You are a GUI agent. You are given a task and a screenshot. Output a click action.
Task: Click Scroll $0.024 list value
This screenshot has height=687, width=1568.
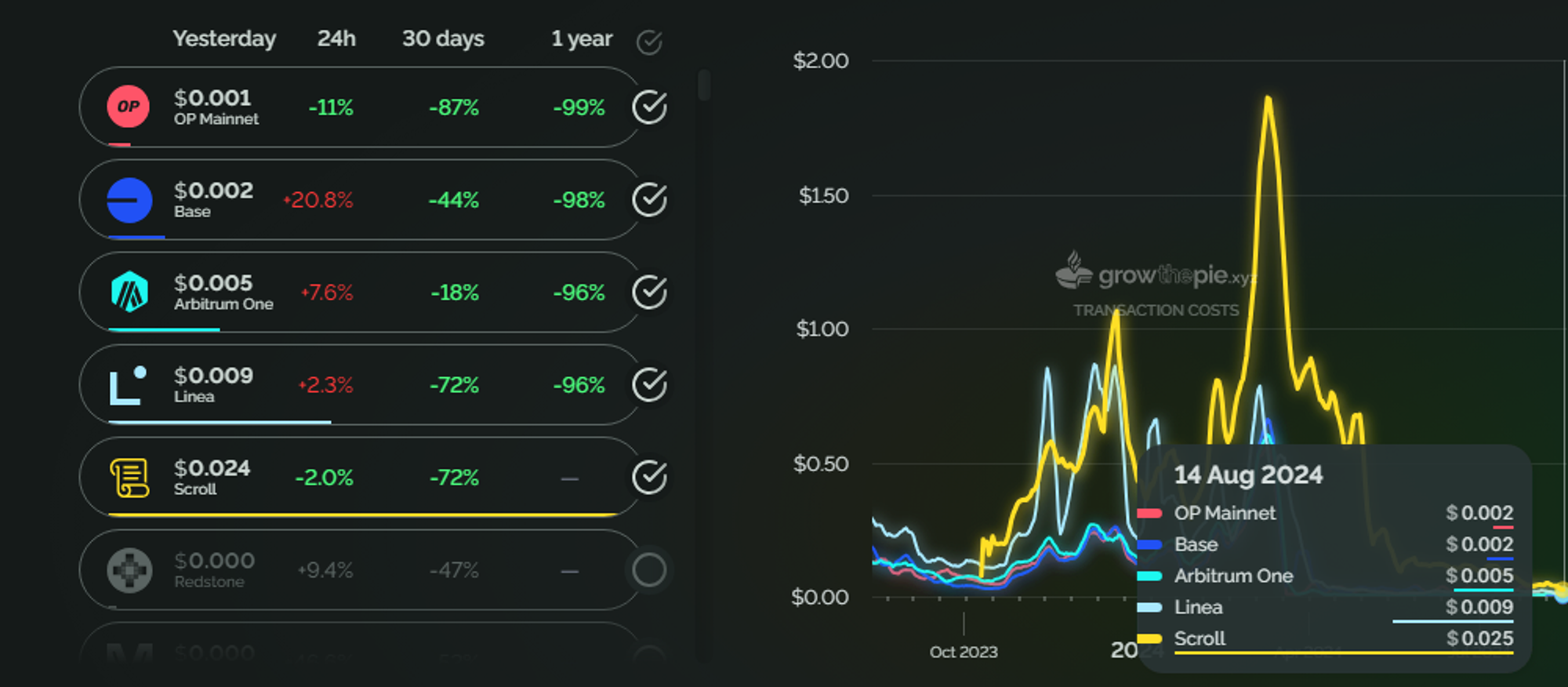coord(212,468)
